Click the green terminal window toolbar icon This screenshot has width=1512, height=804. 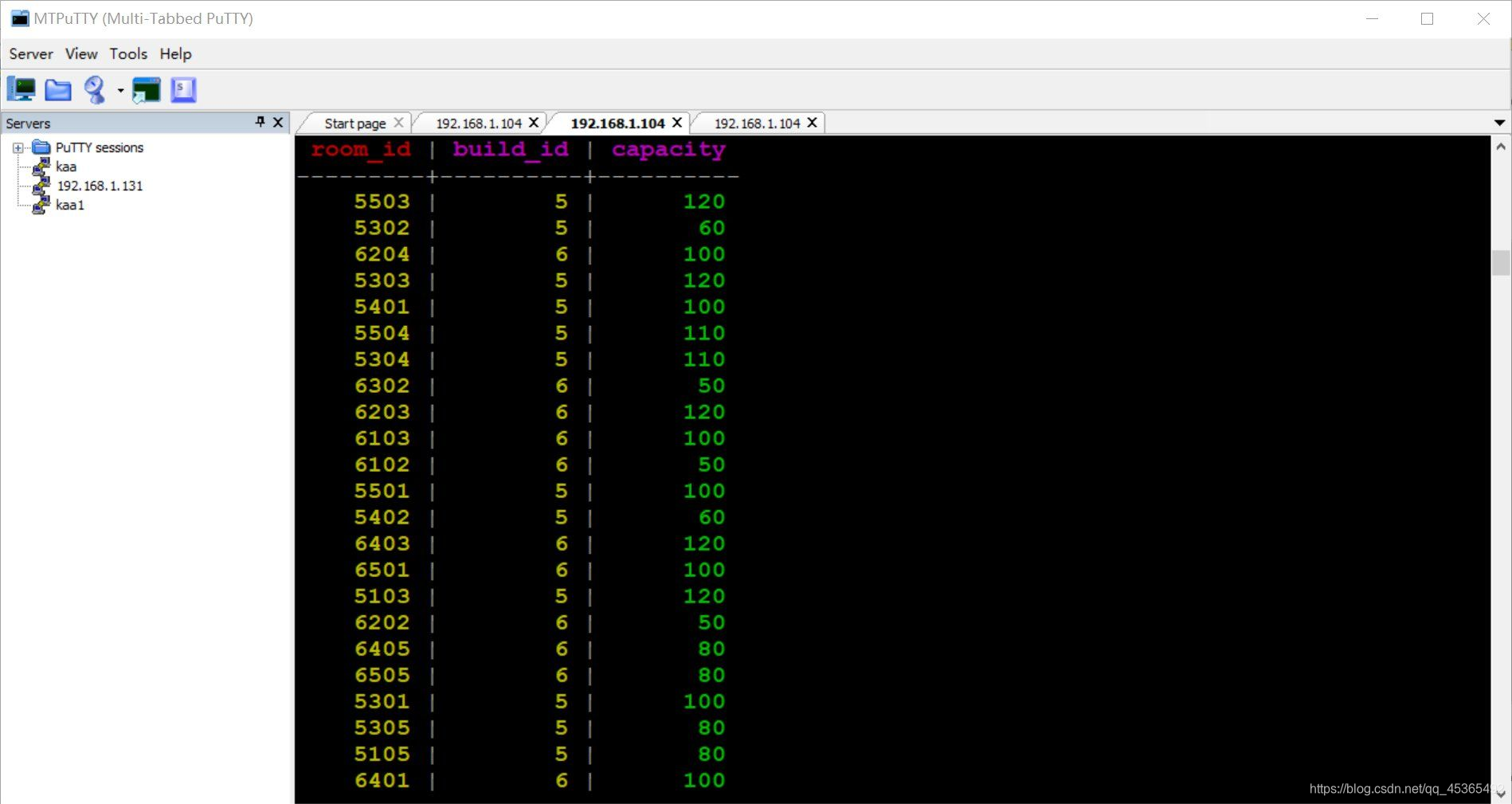(147, 90)
